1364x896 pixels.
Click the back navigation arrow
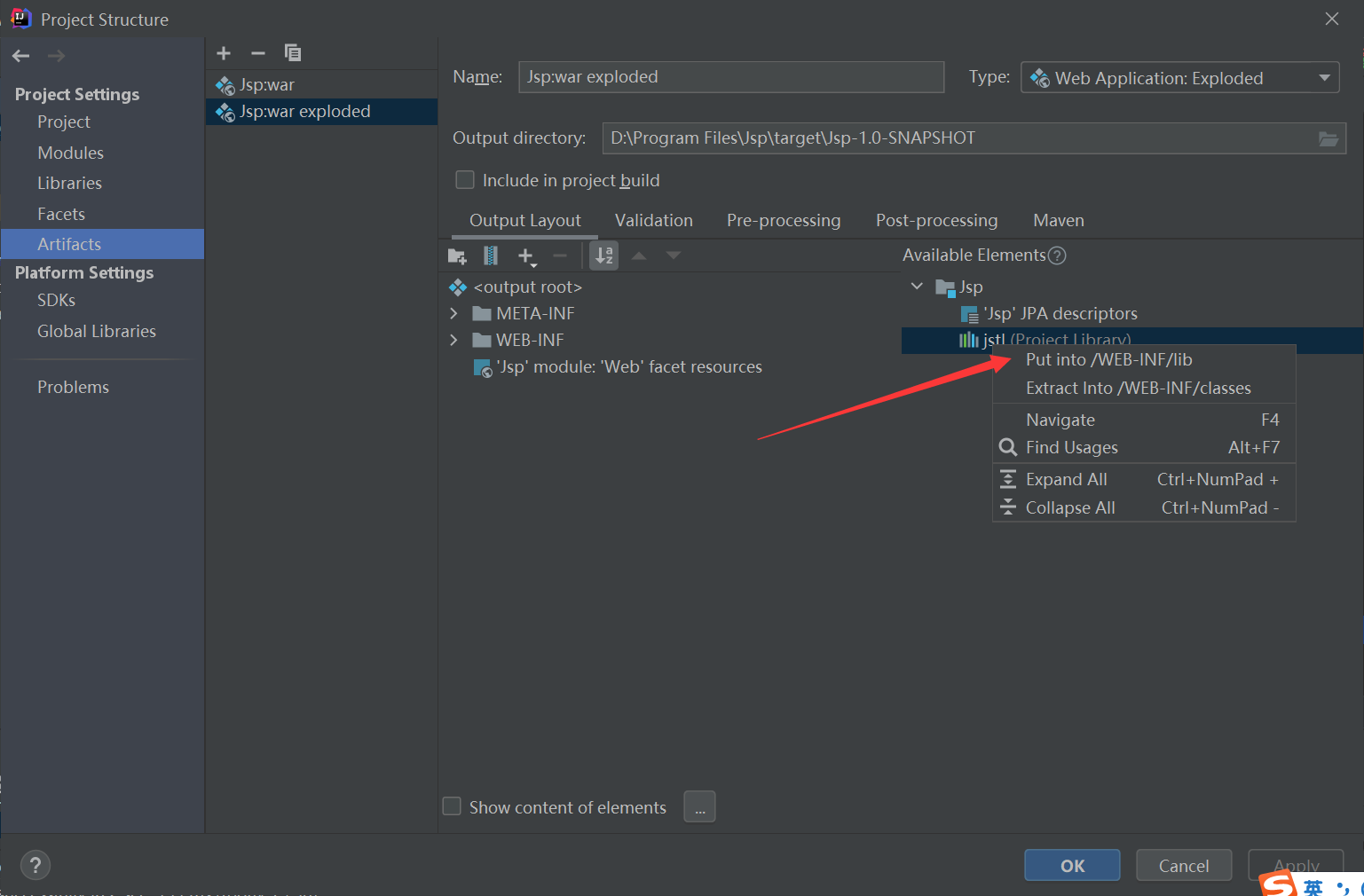21,56
